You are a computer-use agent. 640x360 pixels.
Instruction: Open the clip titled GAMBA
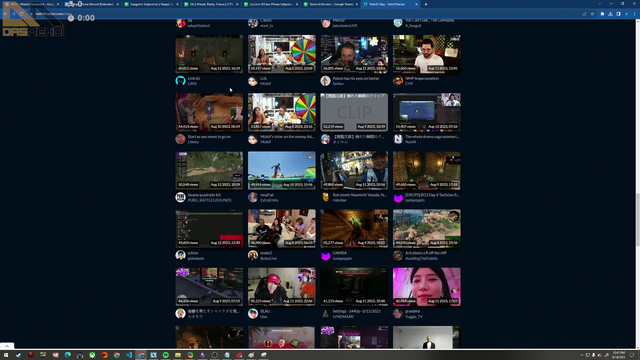point(340,253)
